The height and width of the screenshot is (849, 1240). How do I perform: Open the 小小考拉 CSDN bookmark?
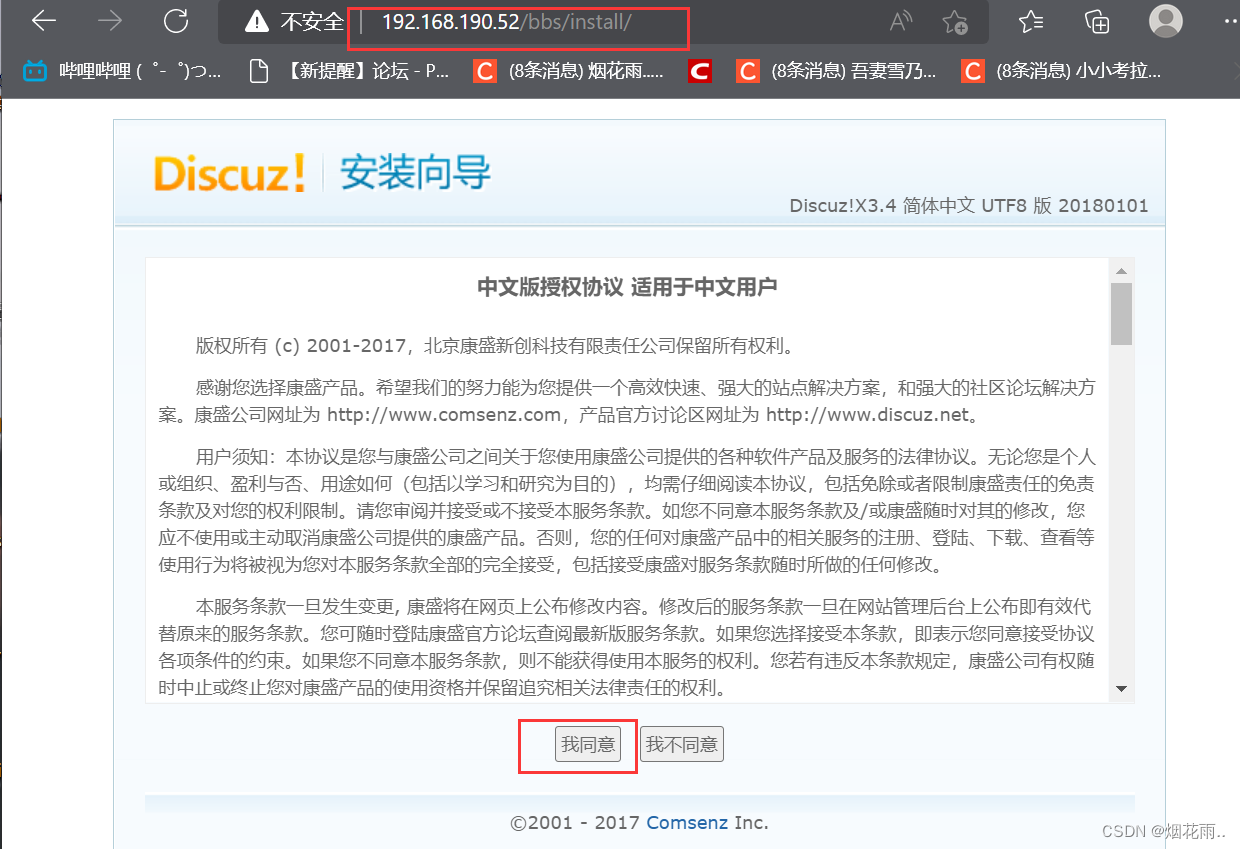(1062, 71)
